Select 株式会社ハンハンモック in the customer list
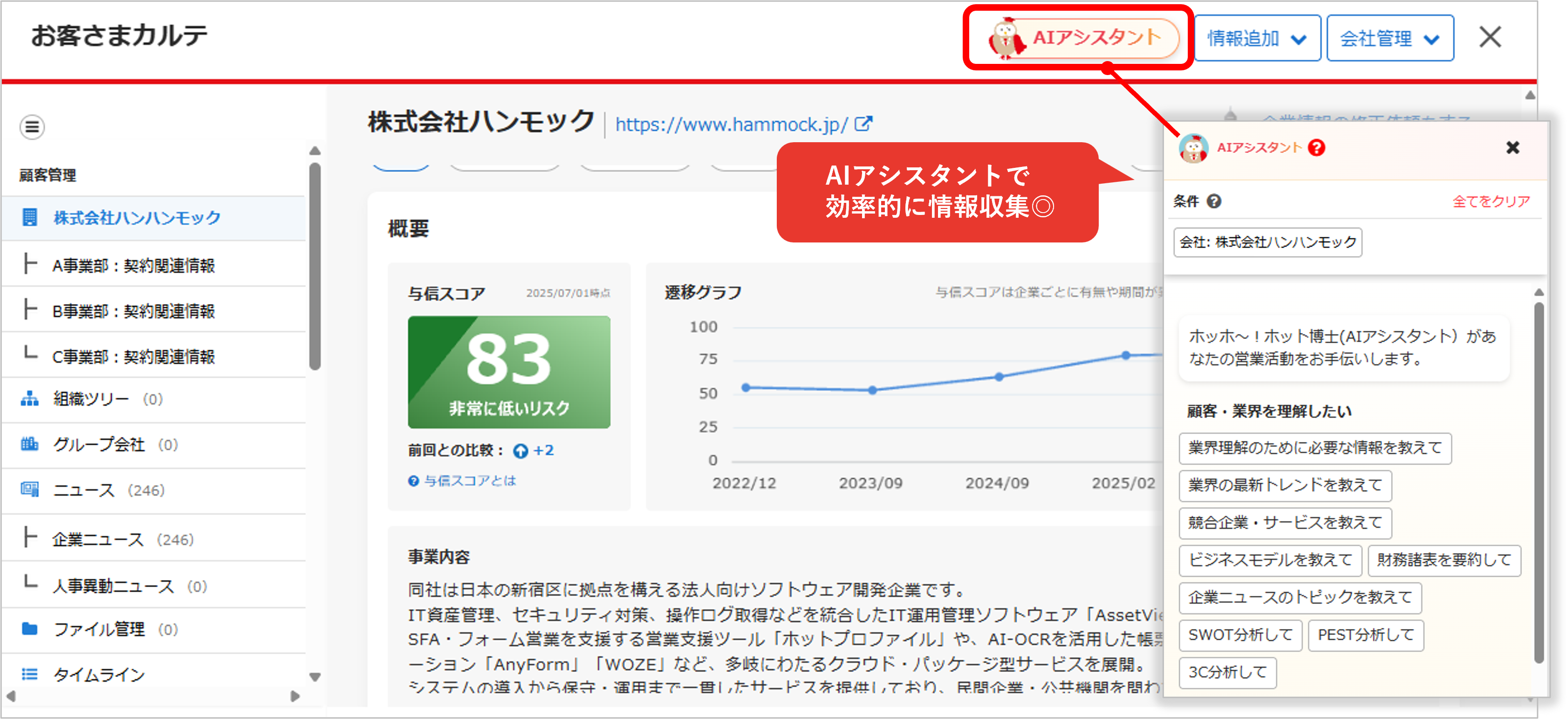Image resolution: width=1568 pixels, height=719 pixels. pos(137,218)
